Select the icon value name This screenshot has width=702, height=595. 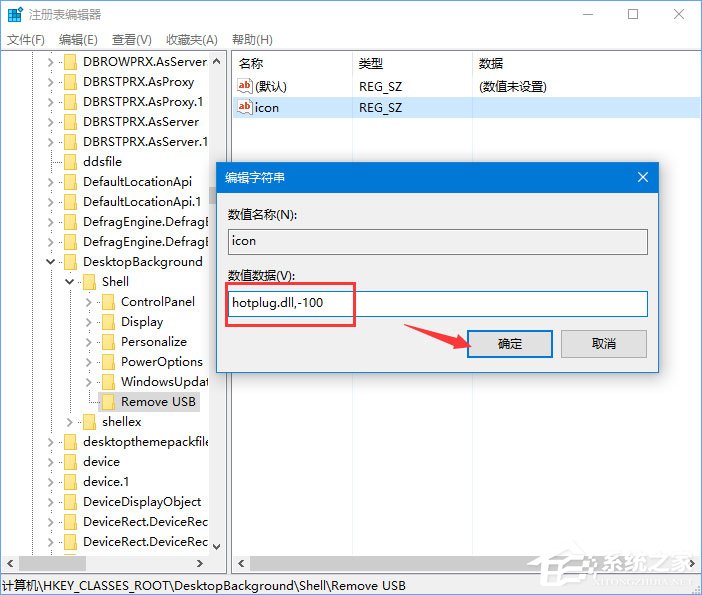click(267, 108)
